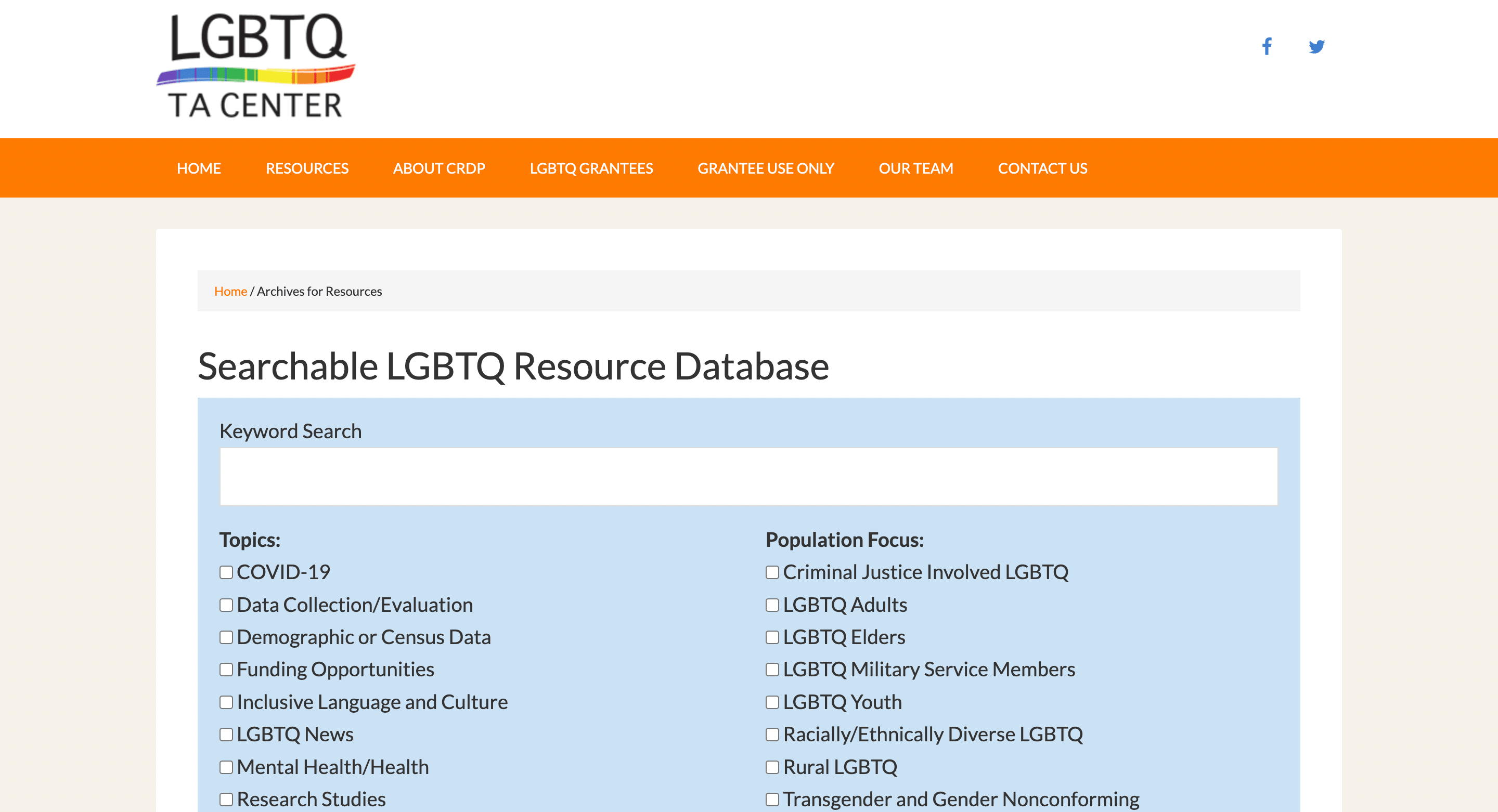Viewport: 1498px width, 812px height.
Task: Select the LGBTQ Youth population checkbox
Action: (772, 702)
